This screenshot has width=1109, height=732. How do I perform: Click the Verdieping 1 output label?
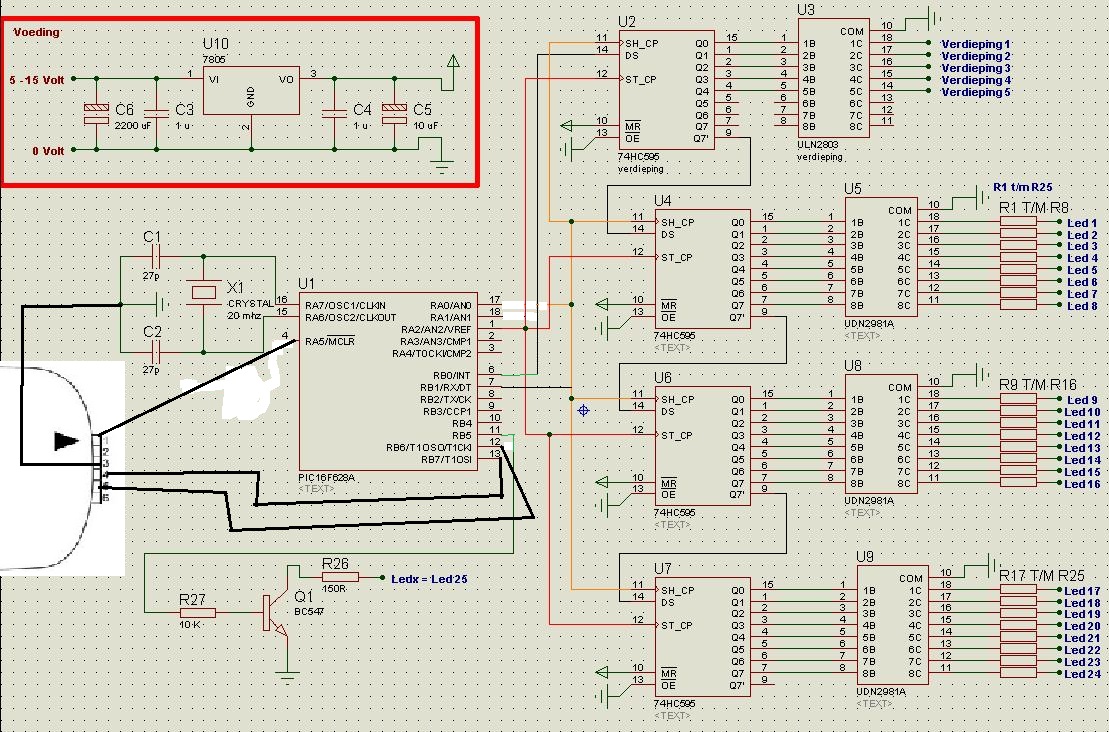point(976,45)
